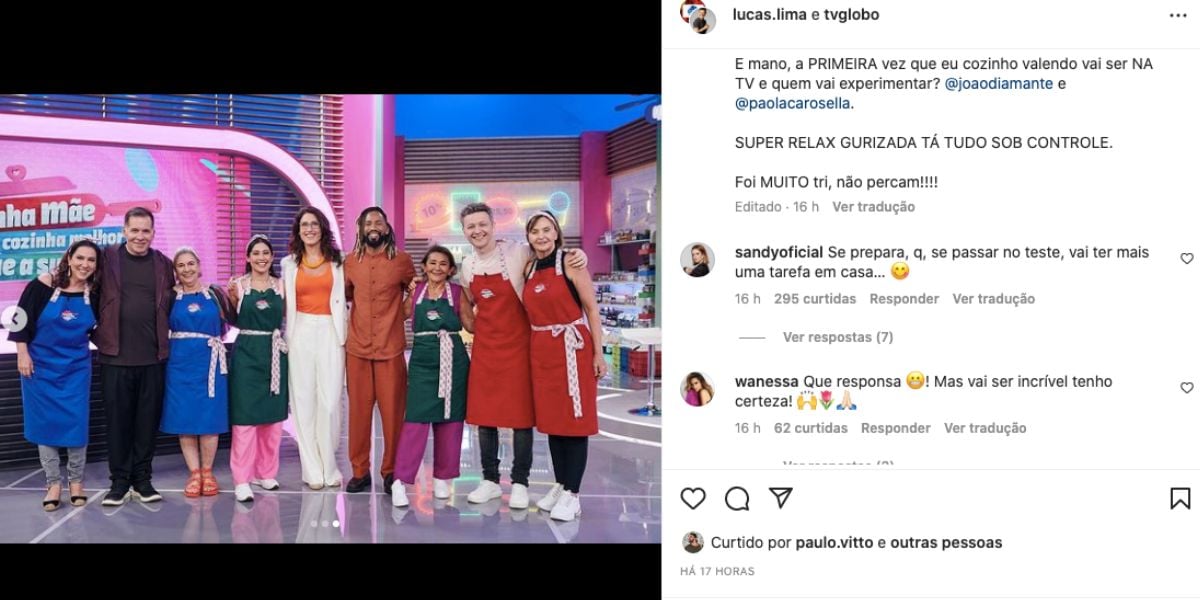Select the carousel pagination dots

click(x=324, y=523)
